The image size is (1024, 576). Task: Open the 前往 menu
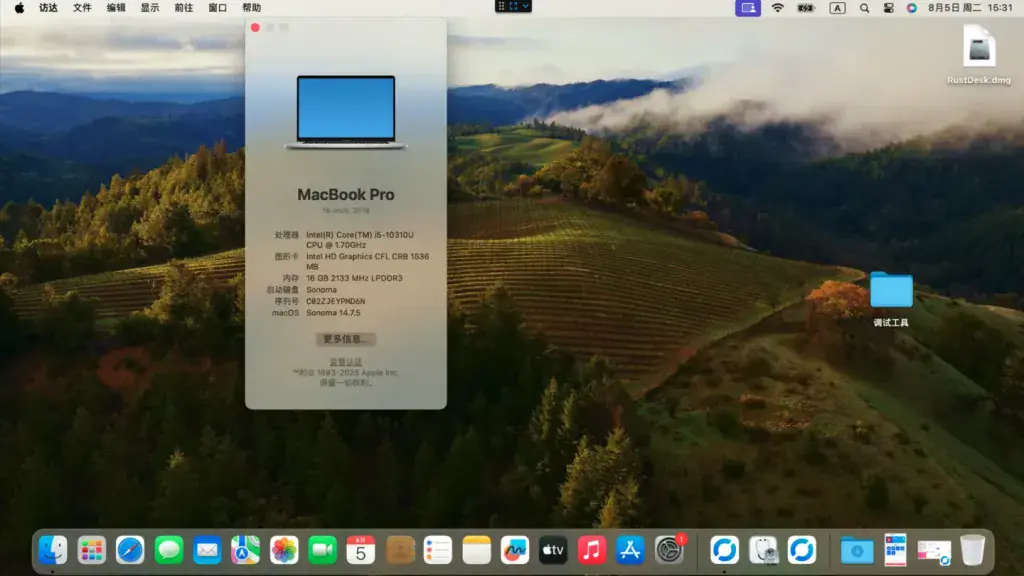pos(184,8)
